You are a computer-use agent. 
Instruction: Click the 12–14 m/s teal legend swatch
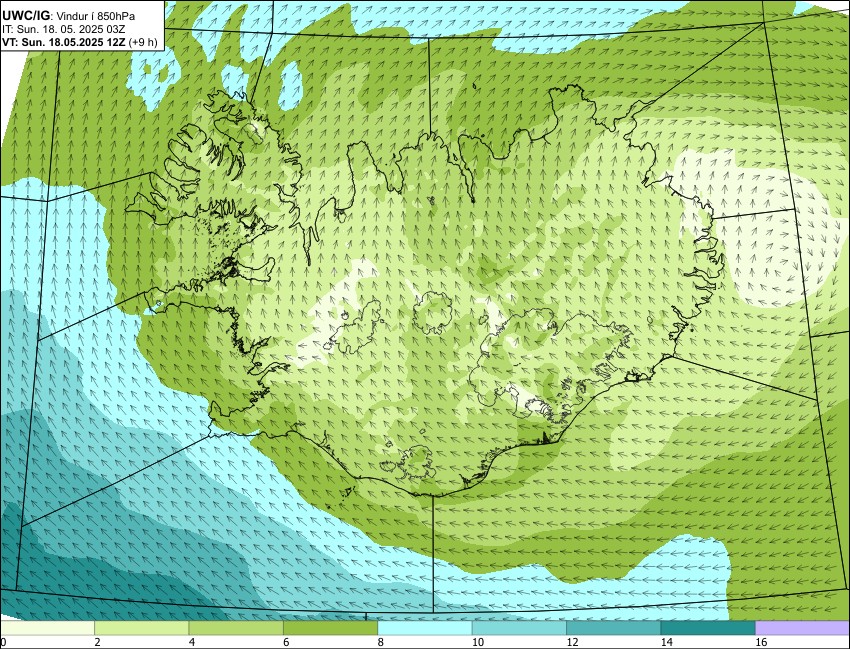pos(613,628)
